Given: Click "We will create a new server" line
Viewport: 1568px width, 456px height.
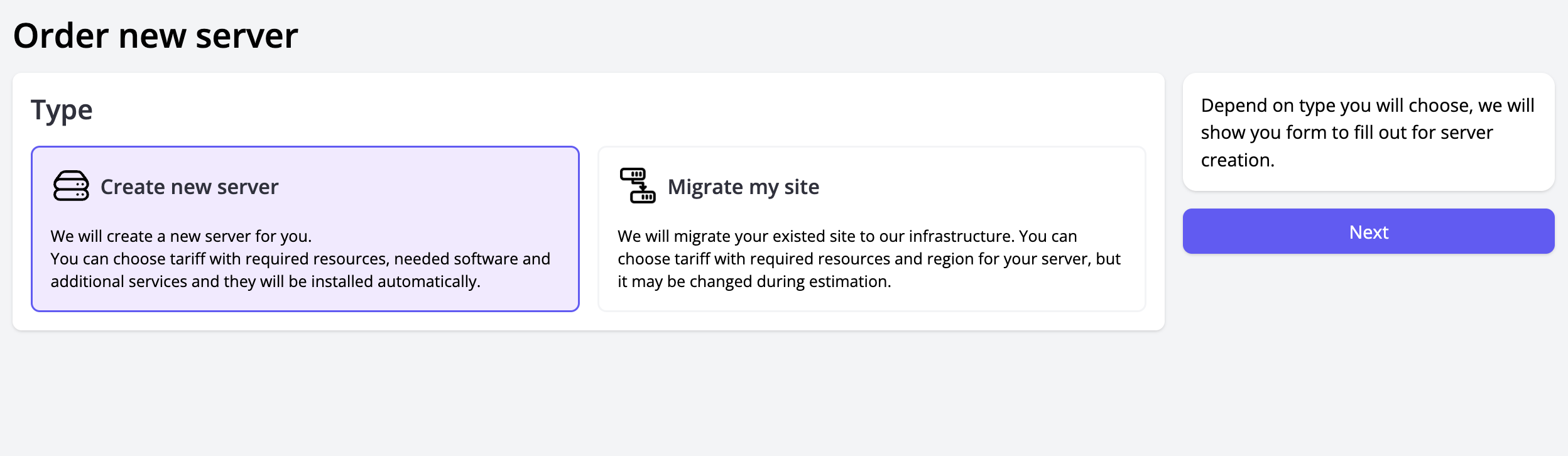Looking at the screenshot, I should 181,236.
